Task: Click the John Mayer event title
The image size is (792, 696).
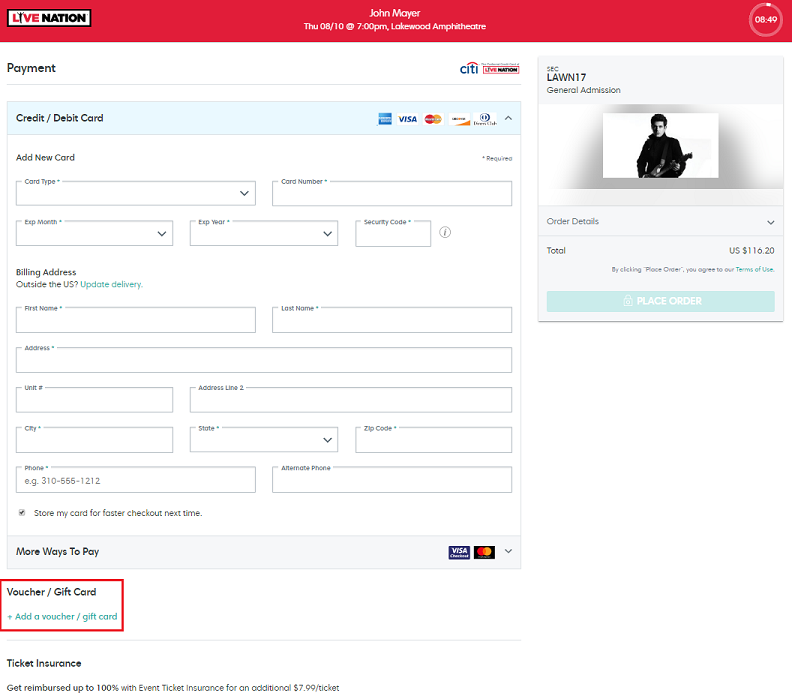Action: click(x=394, y=13)
